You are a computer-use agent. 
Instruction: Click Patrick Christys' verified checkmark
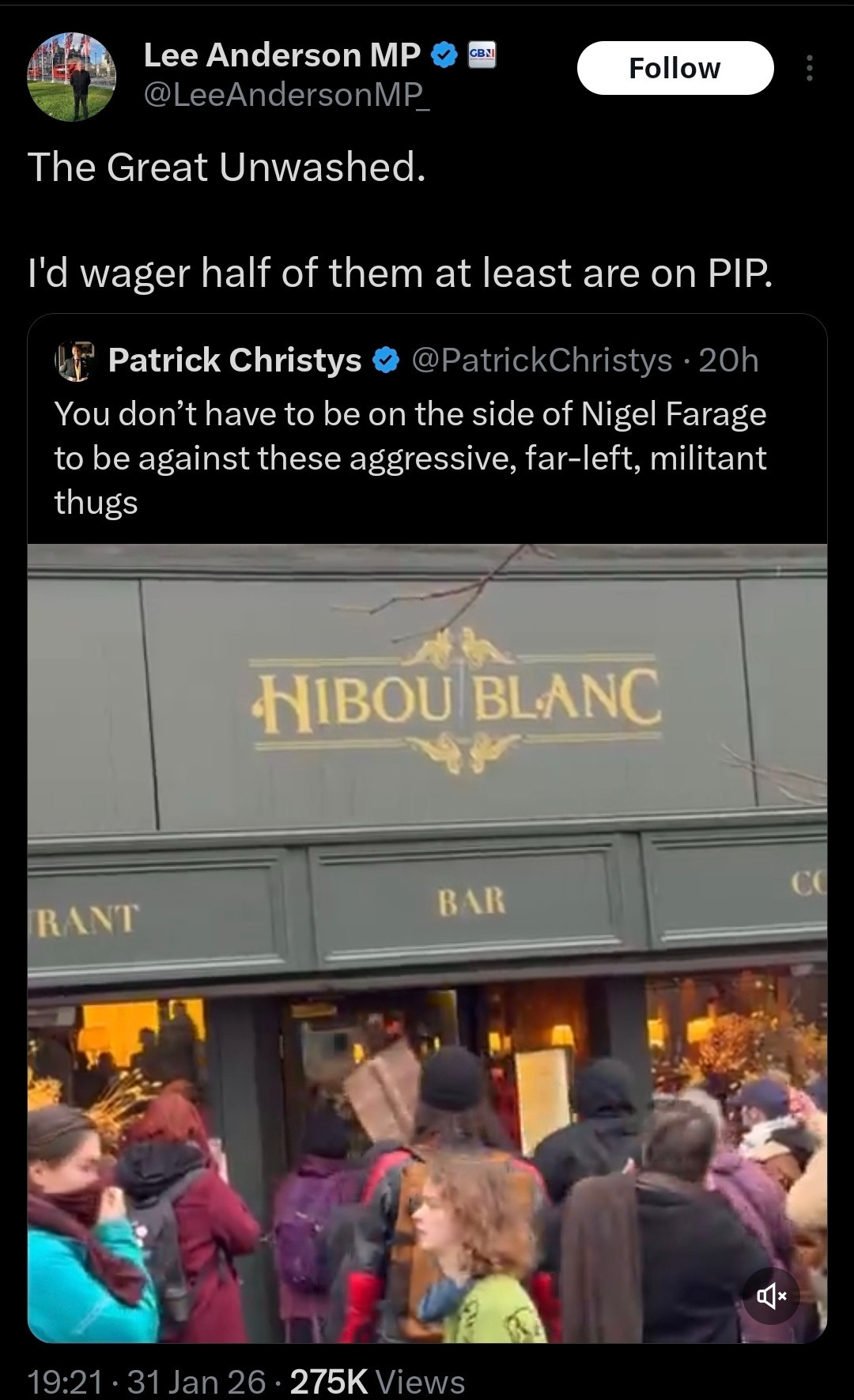click(x=385, y=361)
